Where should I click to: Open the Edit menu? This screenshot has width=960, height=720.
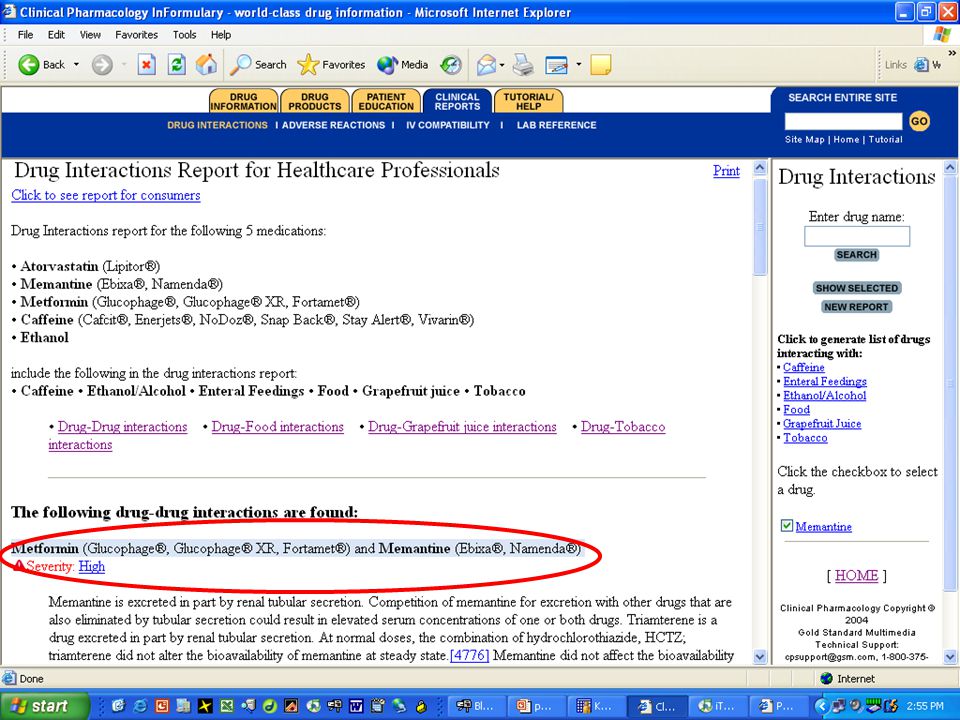tap(56, 35)
